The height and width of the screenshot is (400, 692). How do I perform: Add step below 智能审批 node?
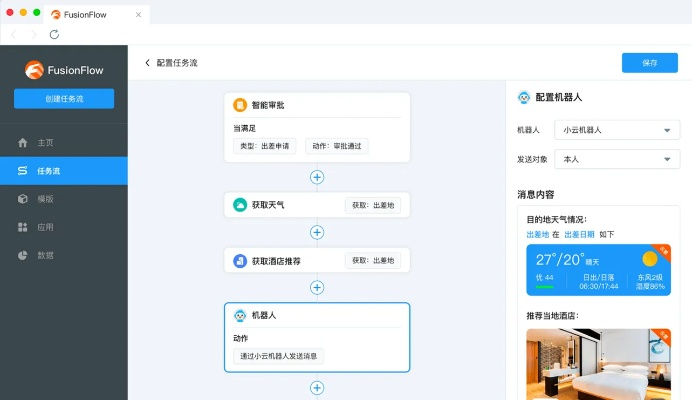coord(317,177)
